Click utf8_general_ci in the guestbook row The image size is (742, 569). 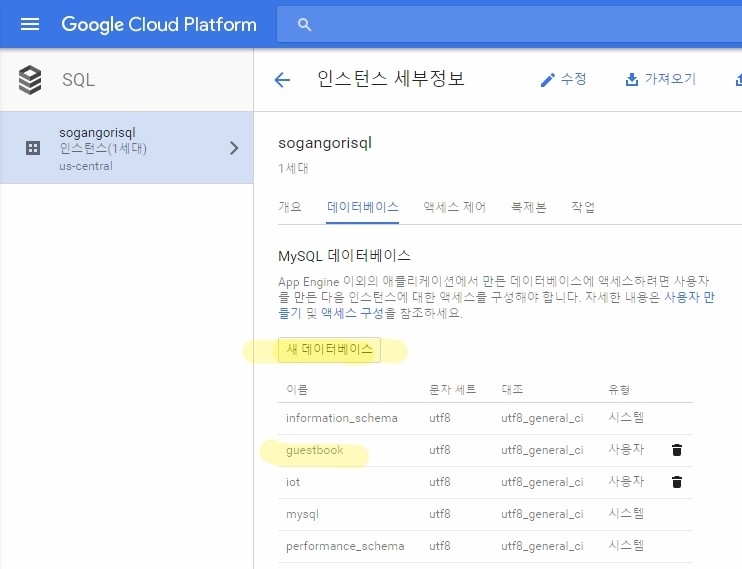(542, 450)
